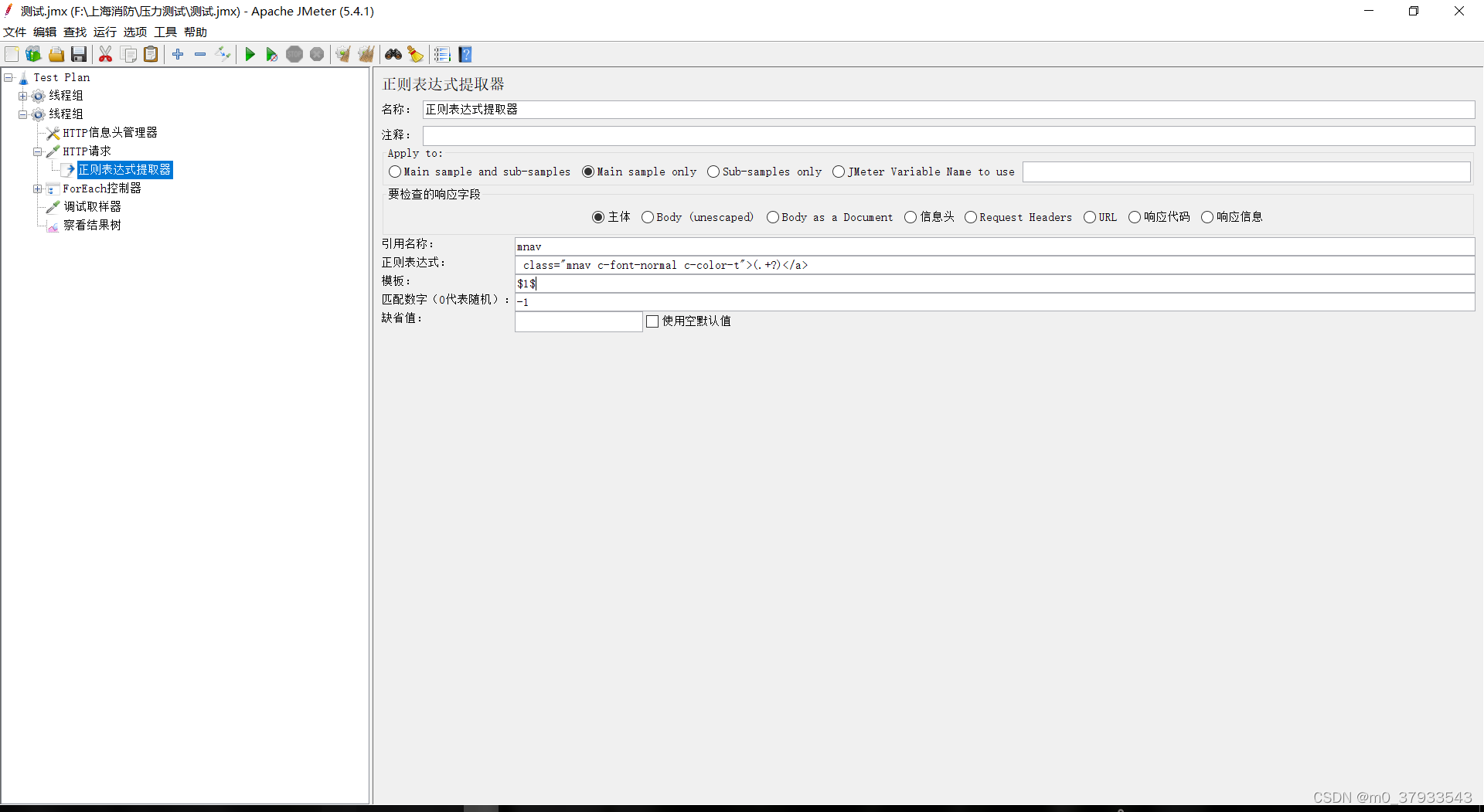Viewport: 1484px width, 812px height.
Task: Select Main sample only option
Action: point(588,172)
